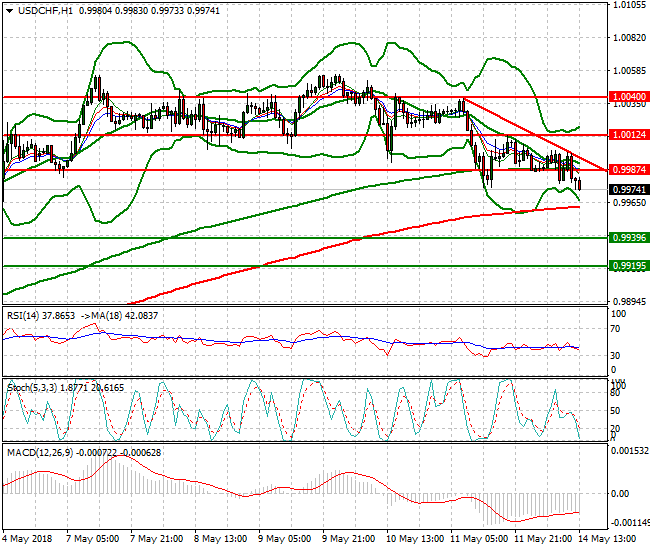The width and height of the screenshot is (650, 550).
Task: Click the 1.00585 price scale value
Action: [629, 70]
